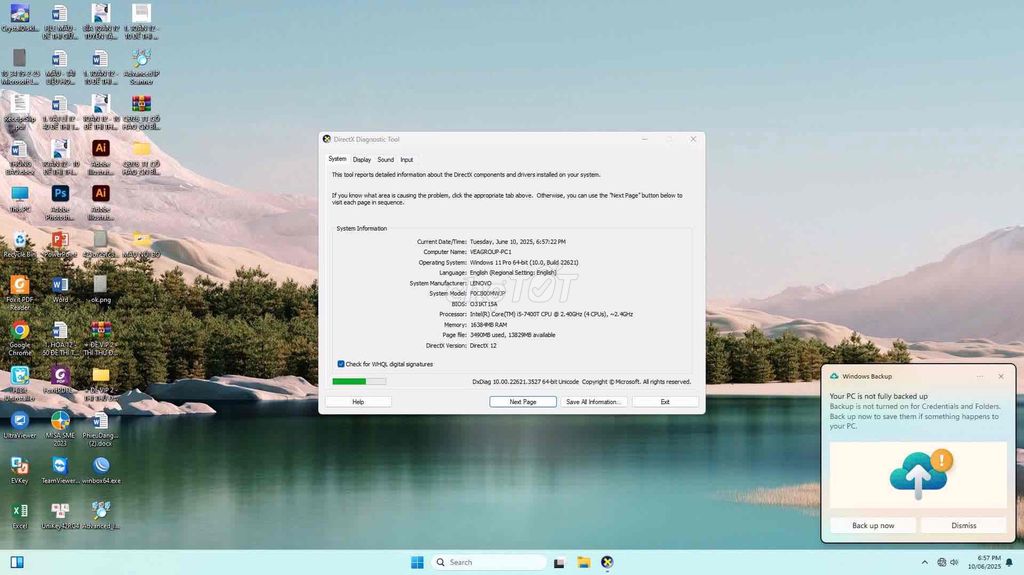Launch Word desktop shortcut
The width and height of the screenshot is (1024, 575).
(x=60, y=289)
